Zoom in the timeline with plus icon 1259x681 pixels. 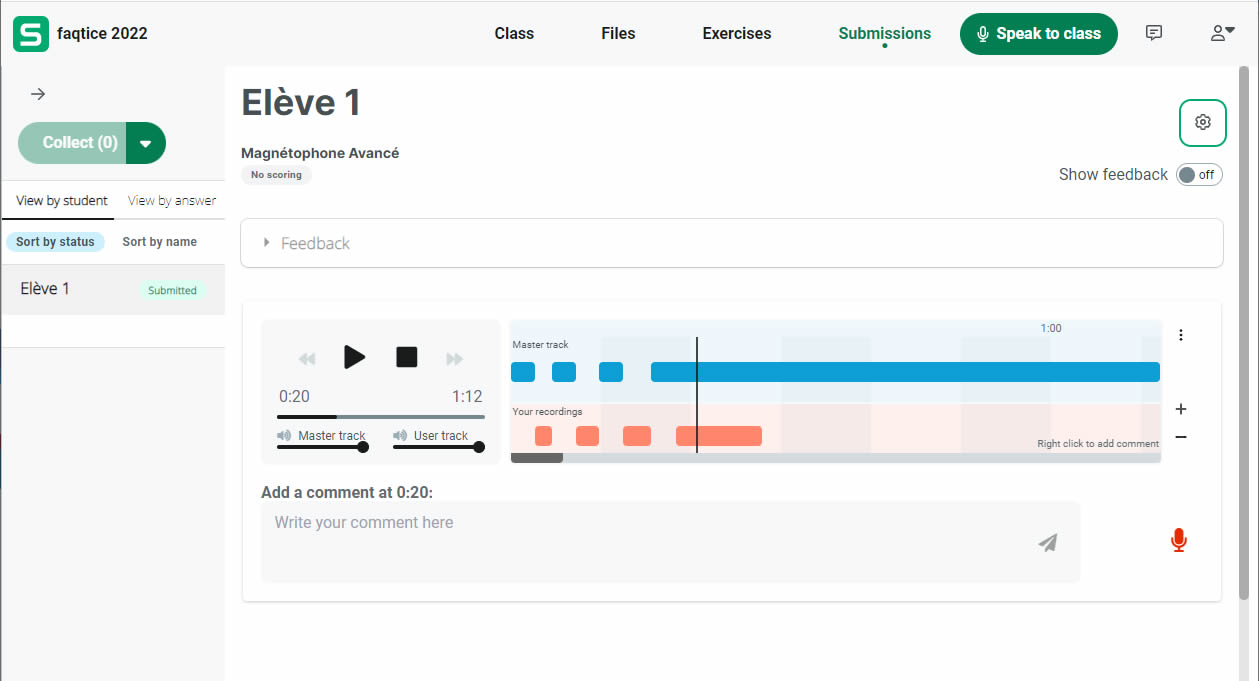pos(1181,409)
